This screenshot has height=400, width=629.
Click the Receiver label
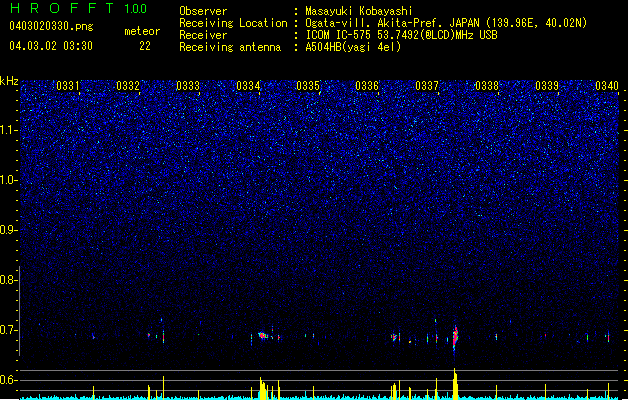tap(203, 35)
